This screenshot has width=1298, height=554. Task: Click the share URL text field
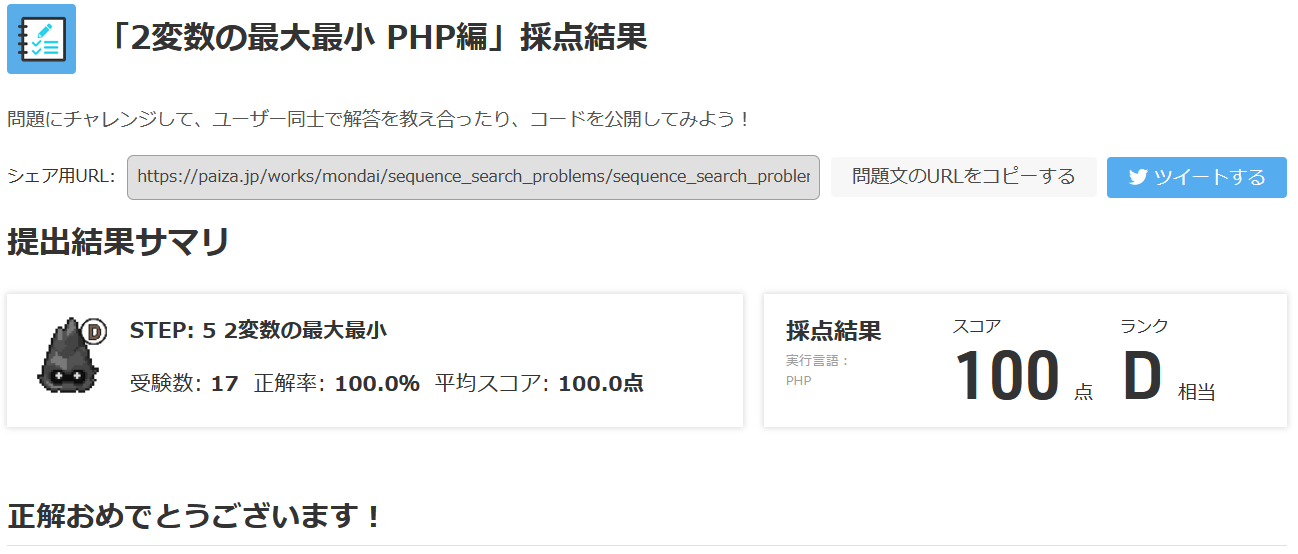point(473,177)
